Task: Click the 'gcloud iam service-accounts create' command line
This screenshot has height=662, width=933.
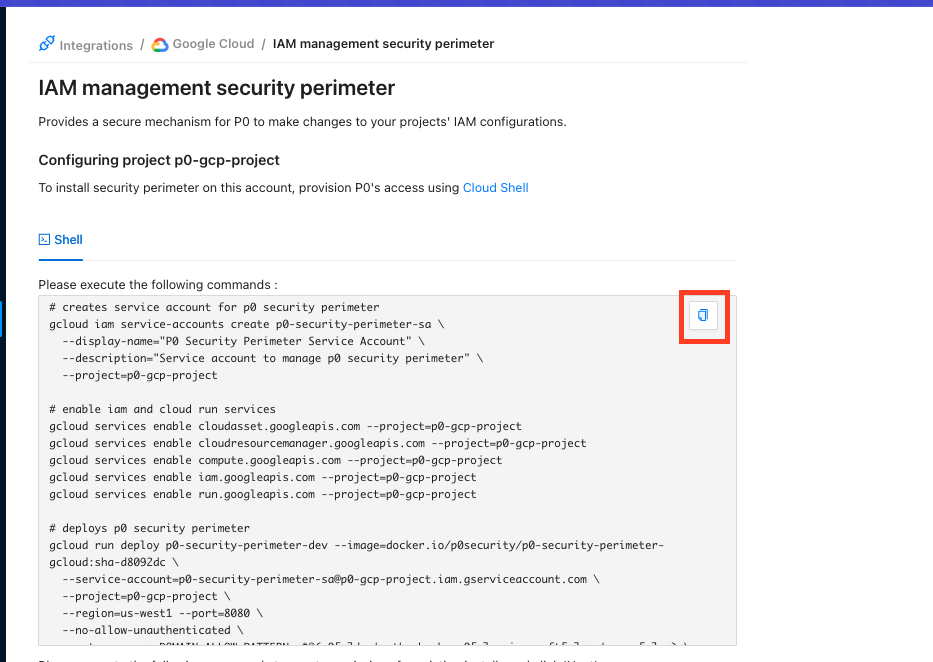Action: [246, 324]
